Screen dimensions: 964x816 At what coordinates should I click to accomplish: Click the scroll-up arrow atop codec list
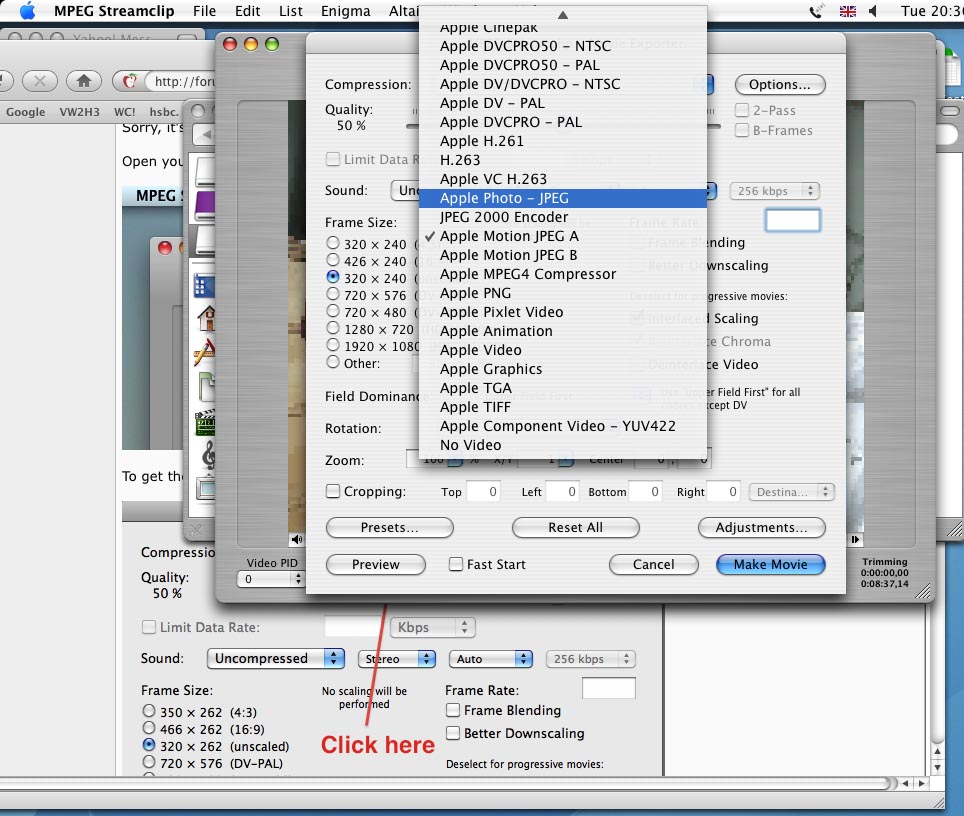coord(563,15)
